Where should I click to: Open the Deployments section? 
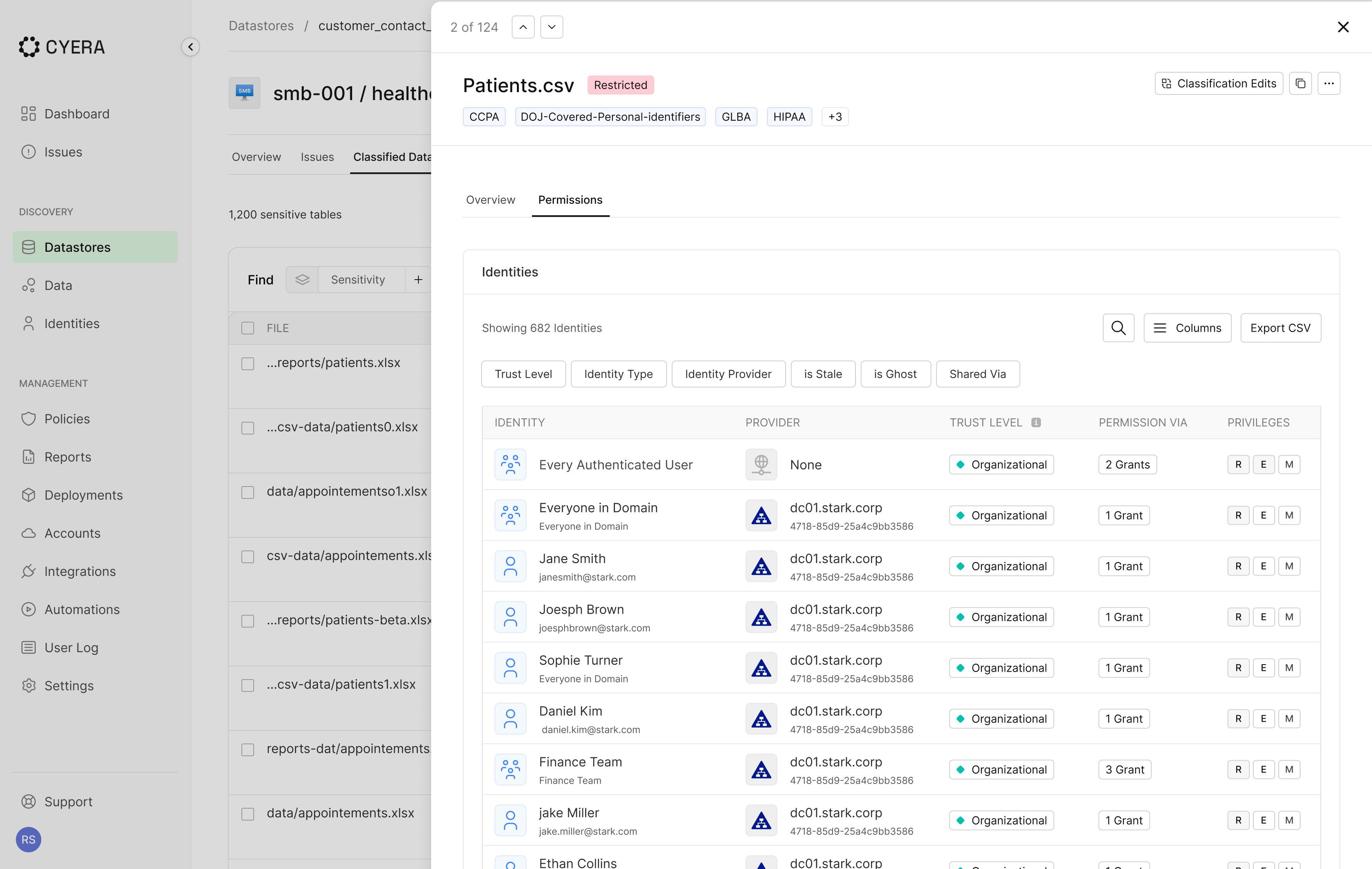[x=83, y=494]
